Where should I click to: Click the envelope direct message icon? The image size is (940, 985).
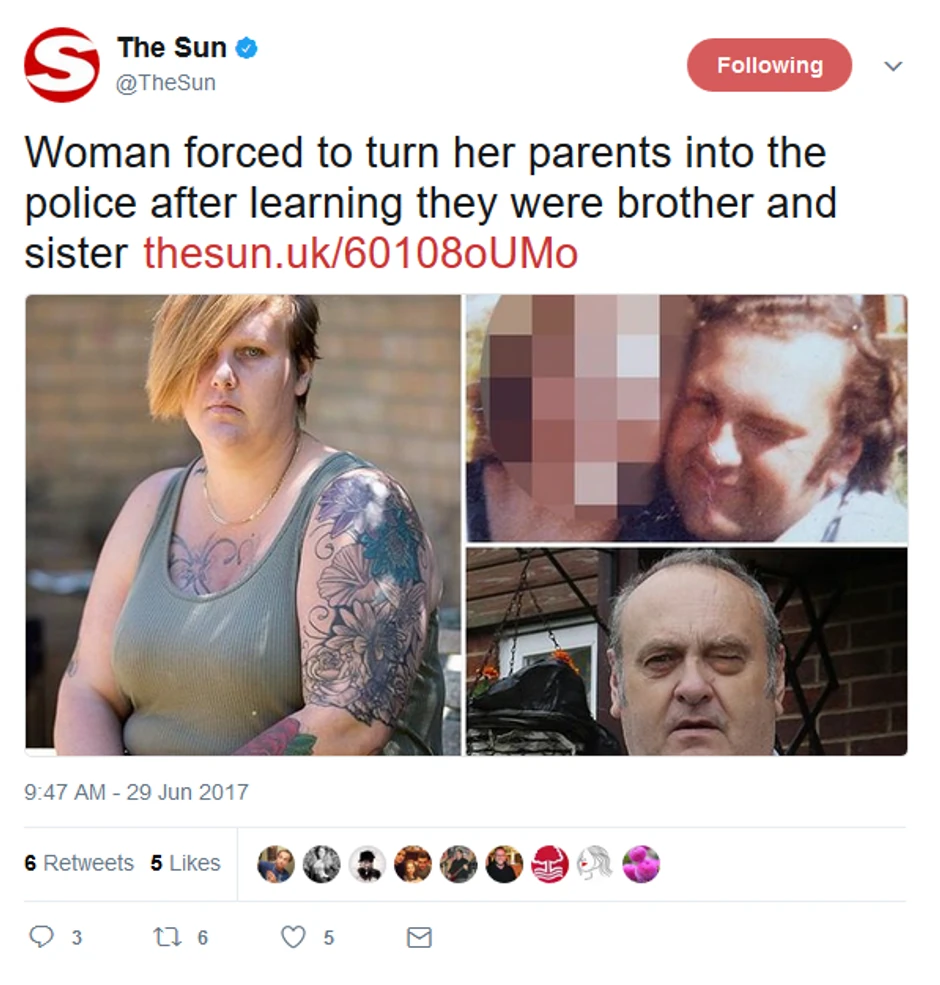point(419,937)
